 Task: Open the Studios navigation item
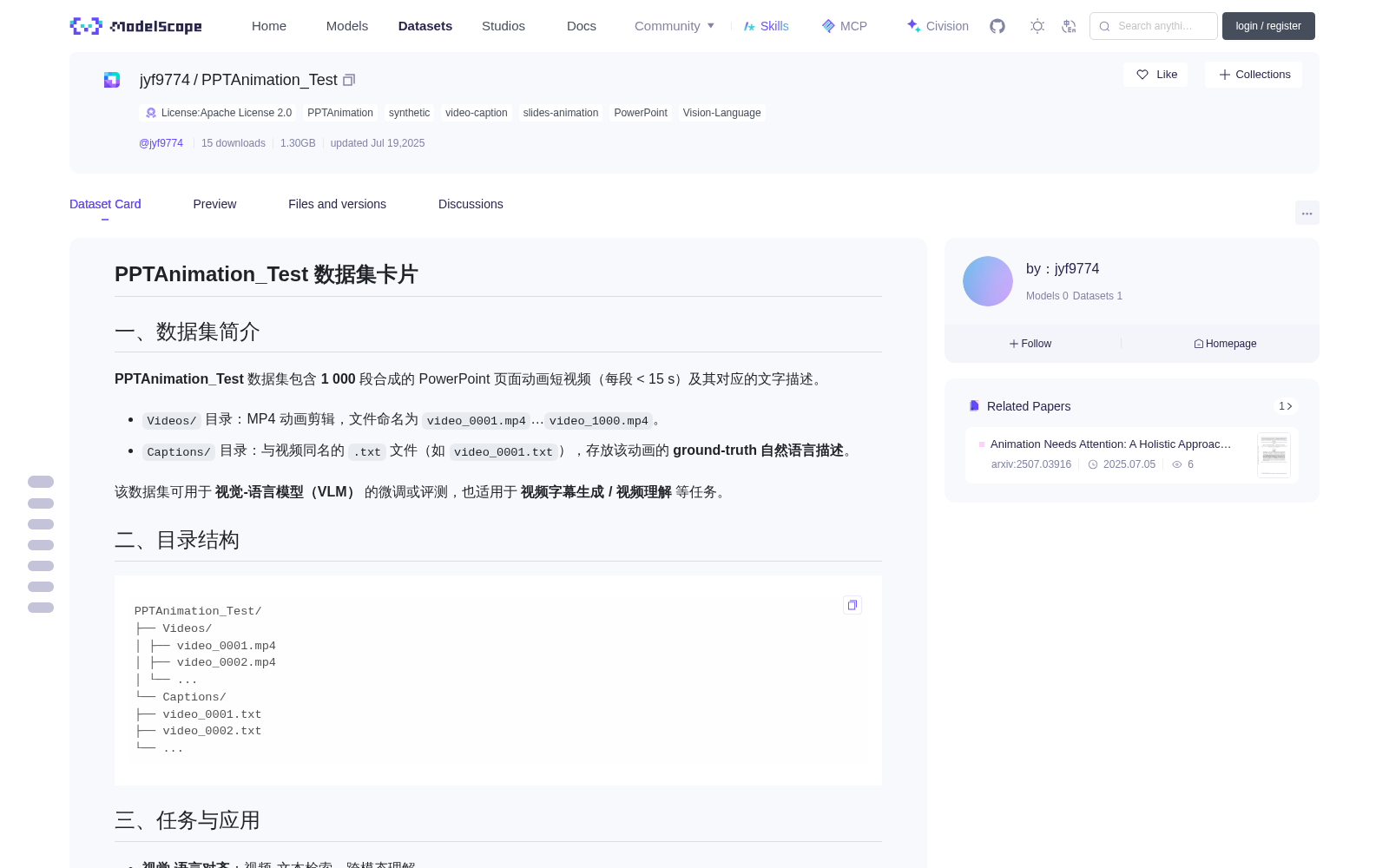coord(504,26)
